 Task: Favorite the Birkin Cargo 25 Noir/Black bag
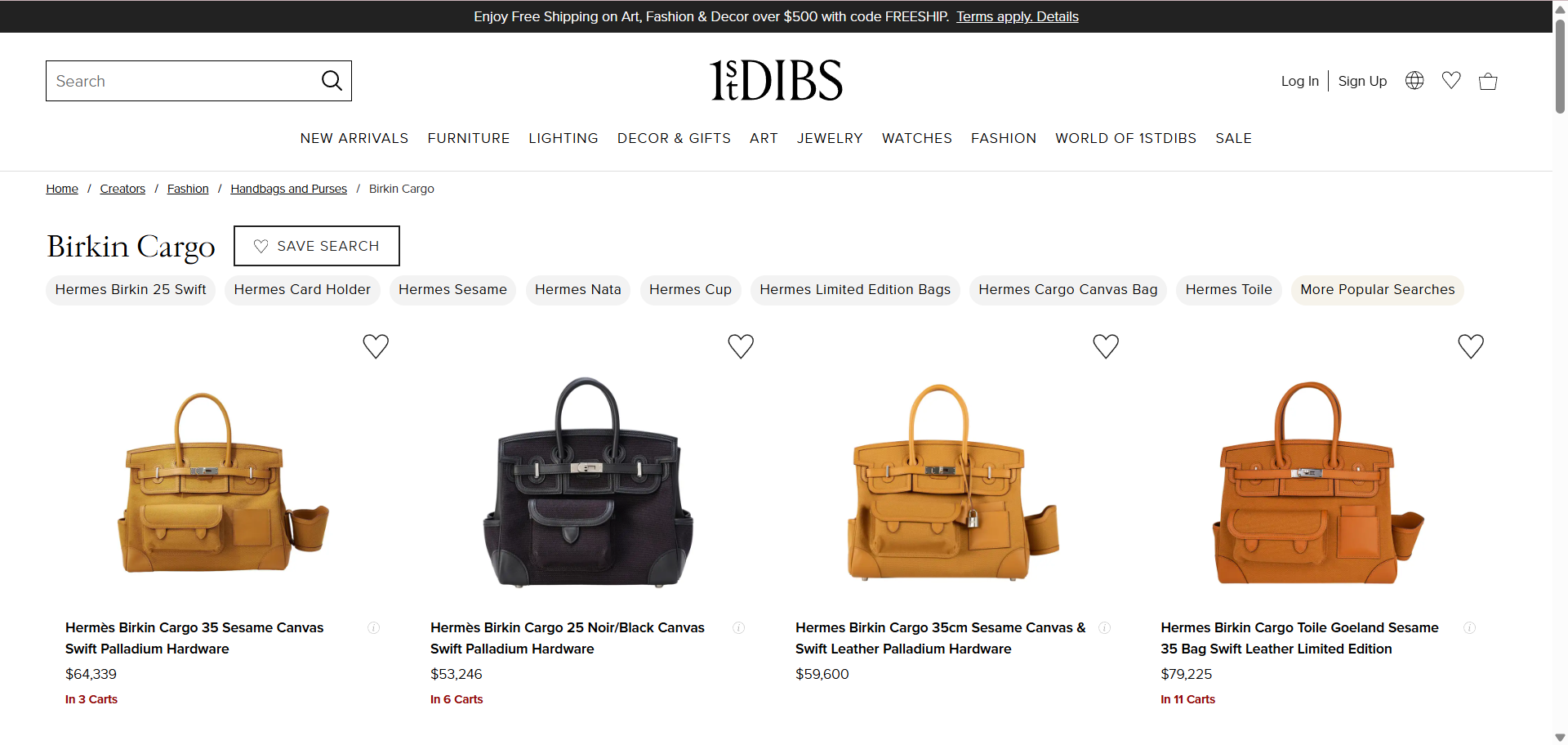pyautogui.click(x=741, y=346)
